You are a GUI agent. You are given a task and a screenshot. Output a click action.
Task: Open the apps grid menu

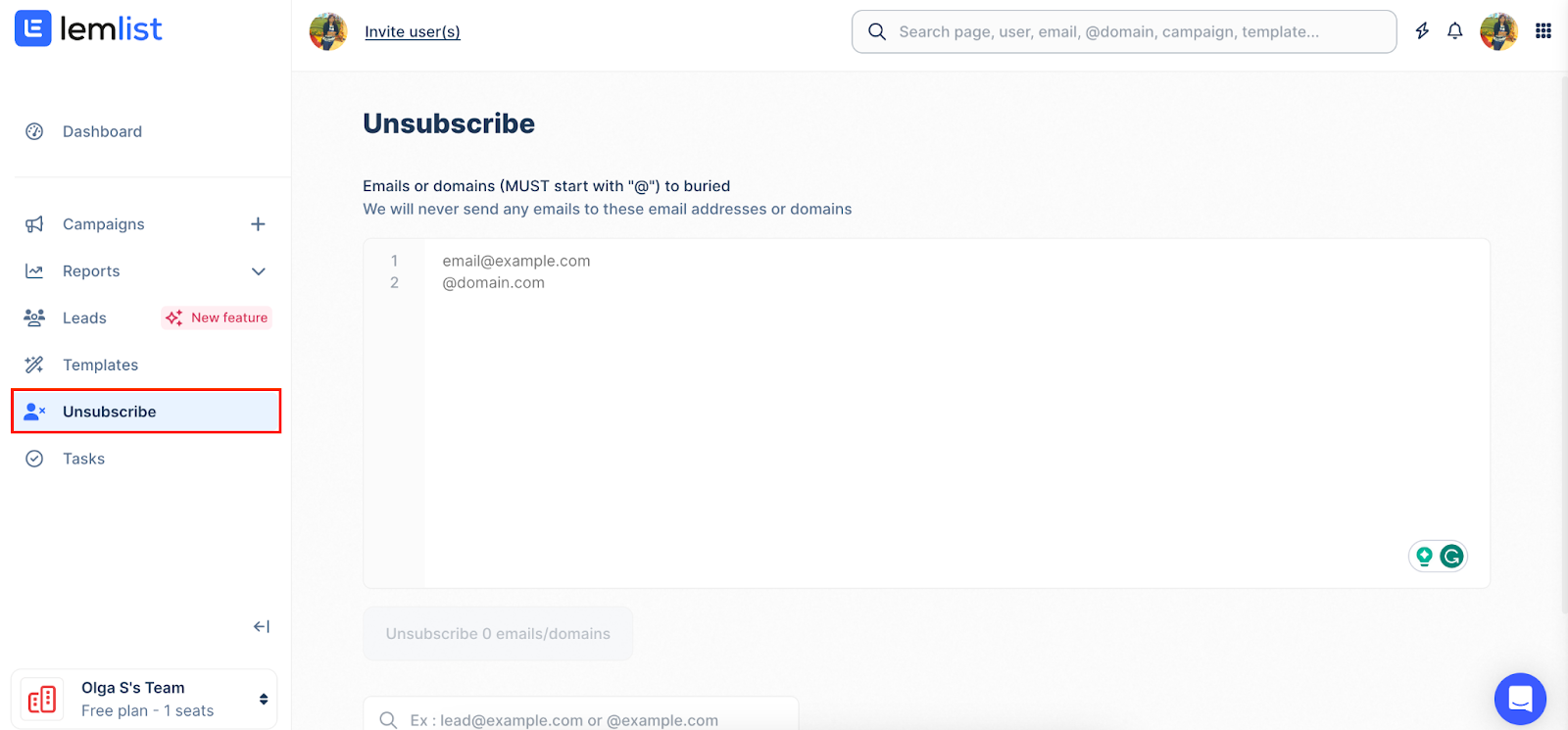[x=1543, y=31]
